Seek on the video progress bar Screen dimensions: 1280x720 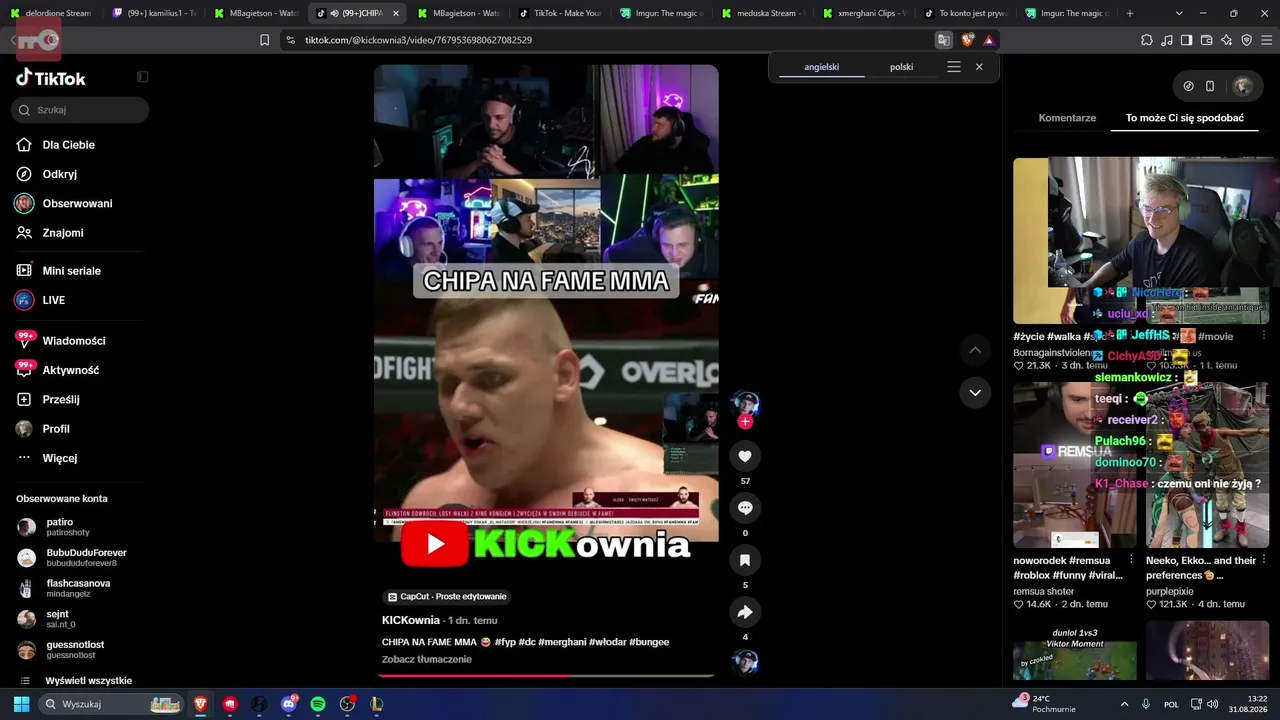[546, 676]
